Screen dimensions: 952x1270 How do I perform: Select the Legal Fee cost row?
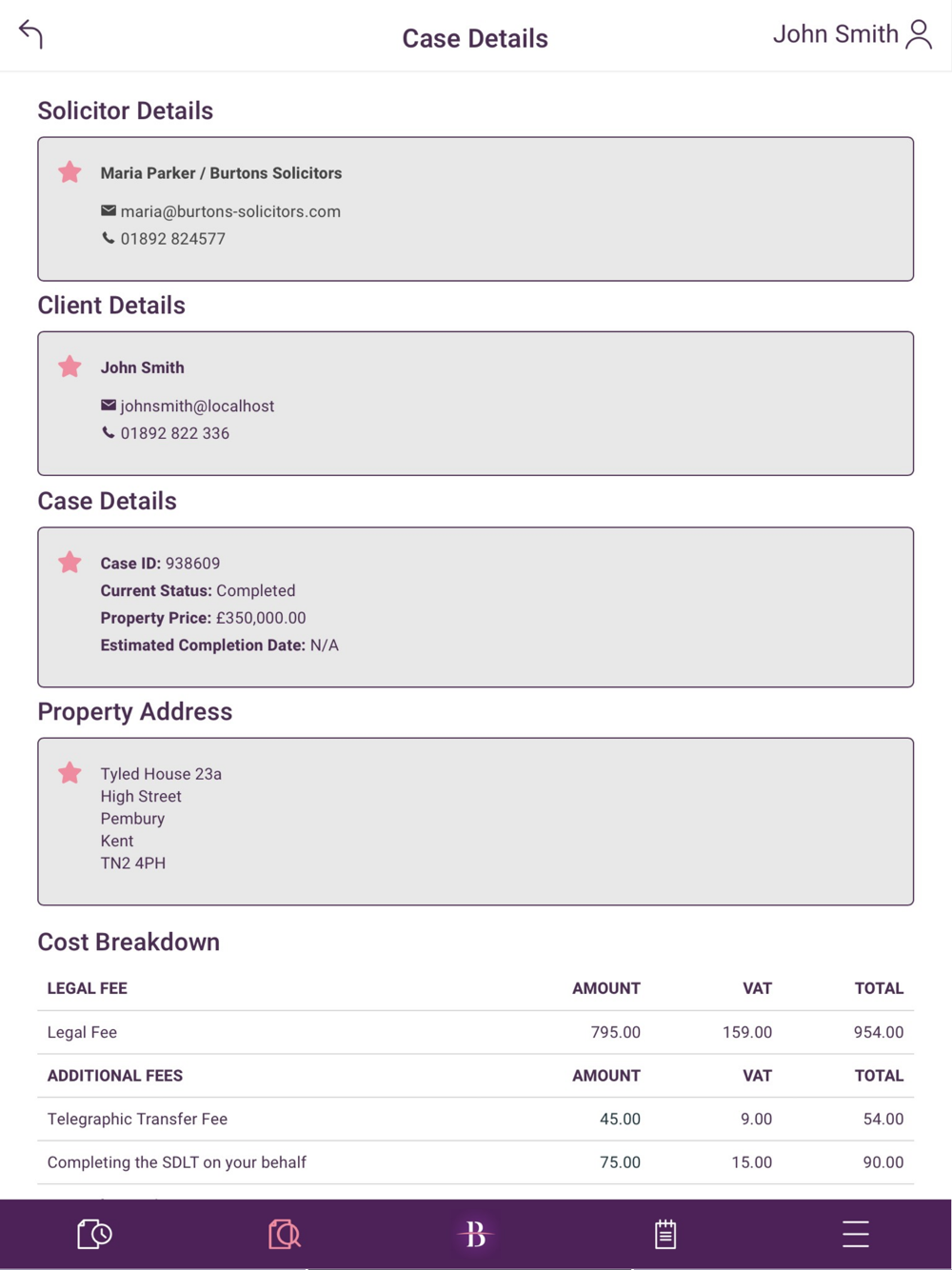click(475, 1032)
